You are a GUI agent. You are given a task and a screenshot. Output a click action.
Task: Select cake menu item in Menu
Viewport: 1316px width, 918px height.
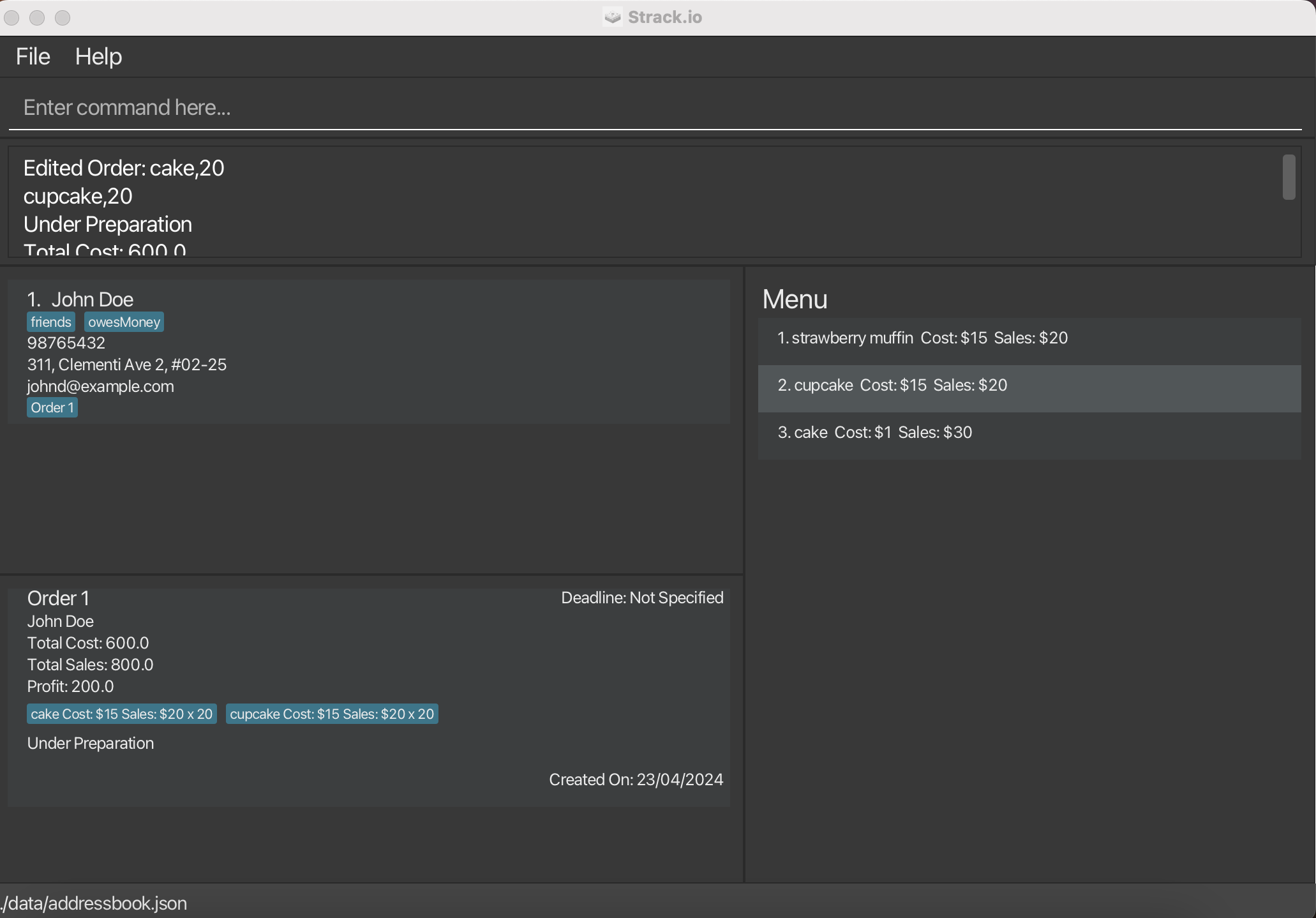tap(874, 432)
